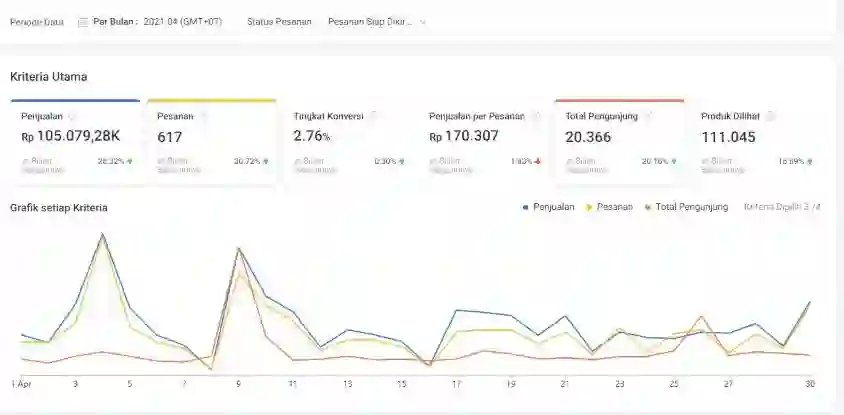The image size is (844, 415).
Task: Click the up arrow beside 28.32% in Penjualan
Action: pyautogui.click(x=130, y=161)
